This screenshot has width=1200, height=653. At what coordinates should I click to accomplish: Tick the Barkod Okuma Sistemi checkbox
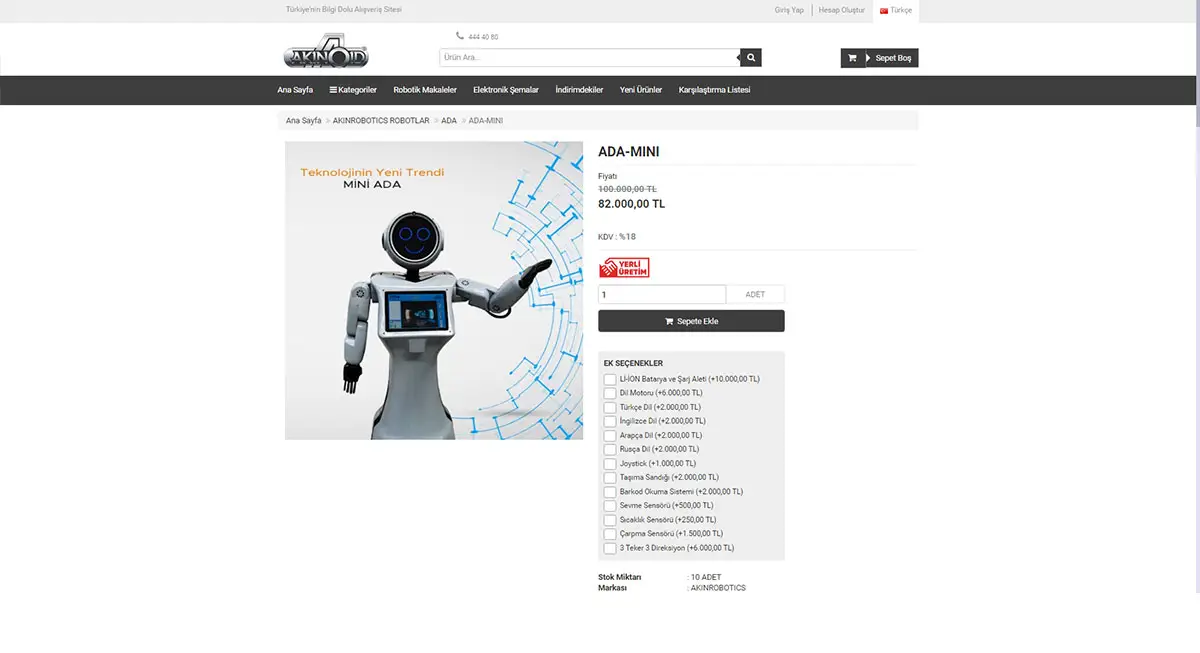[x=610, y=492]
